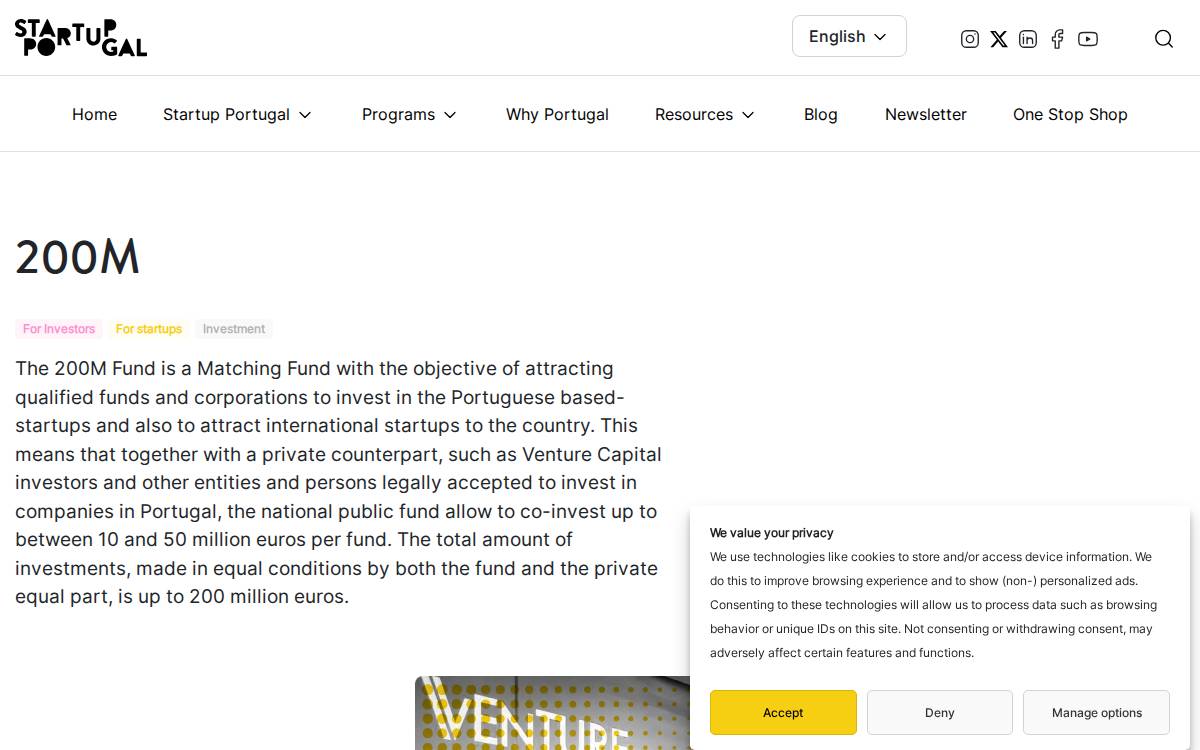Open the X (Twitter) icon
The image size is (1200, 750).
point(999,39)
